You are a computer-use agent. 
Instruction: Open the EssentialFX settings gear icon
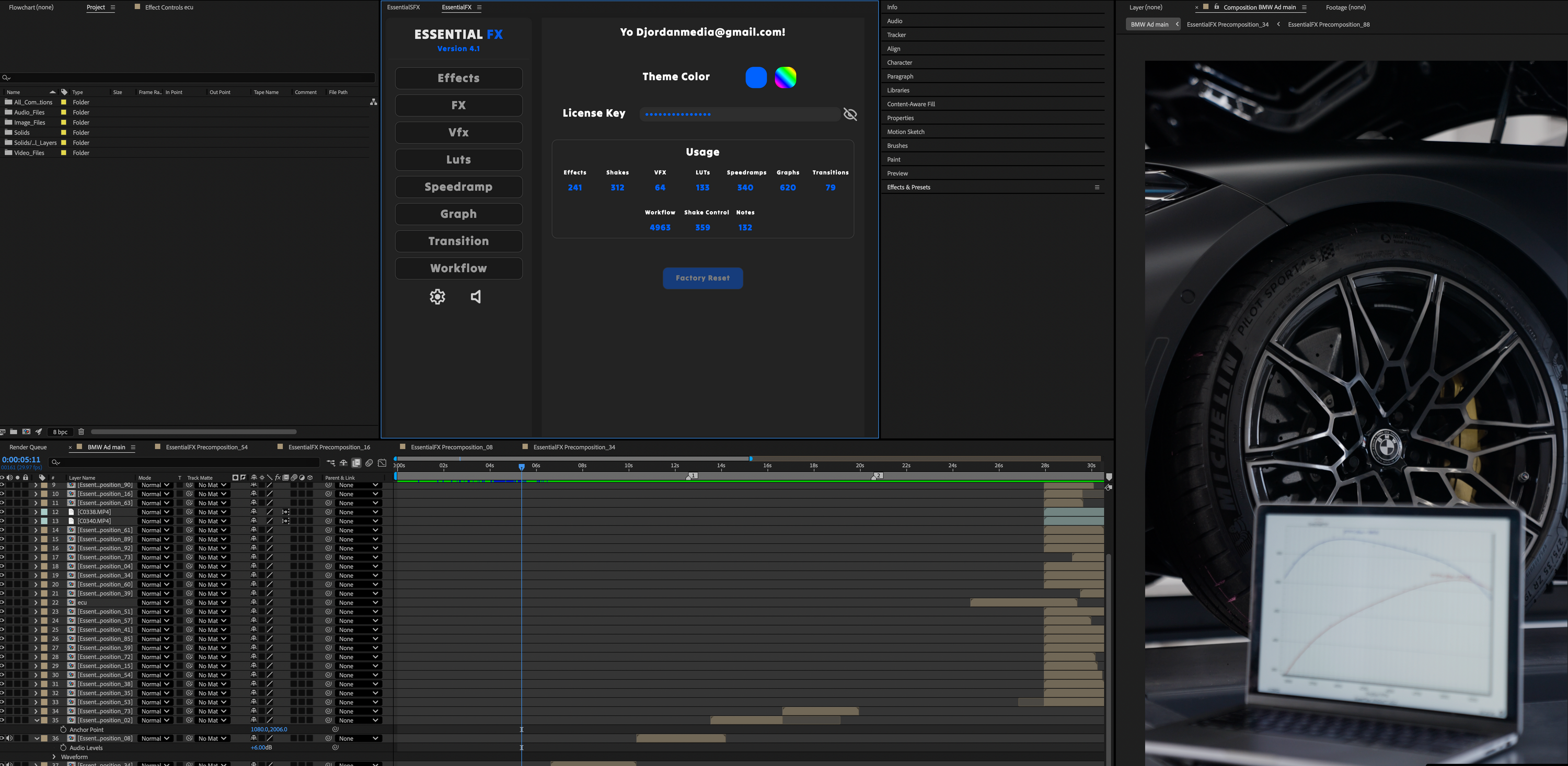click(437, 296)
